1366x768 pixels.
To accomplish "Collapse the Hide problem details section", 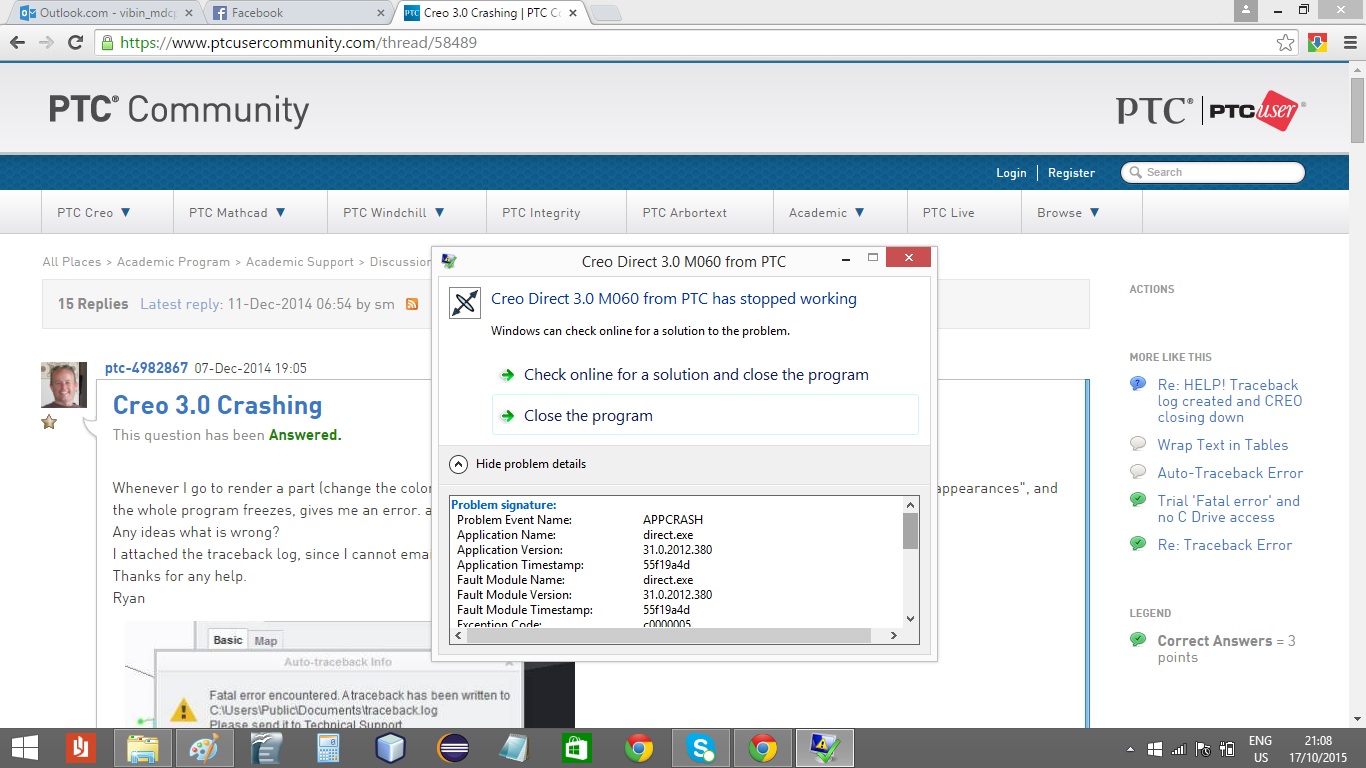I will pyautogui.click(x=518, y=464).
